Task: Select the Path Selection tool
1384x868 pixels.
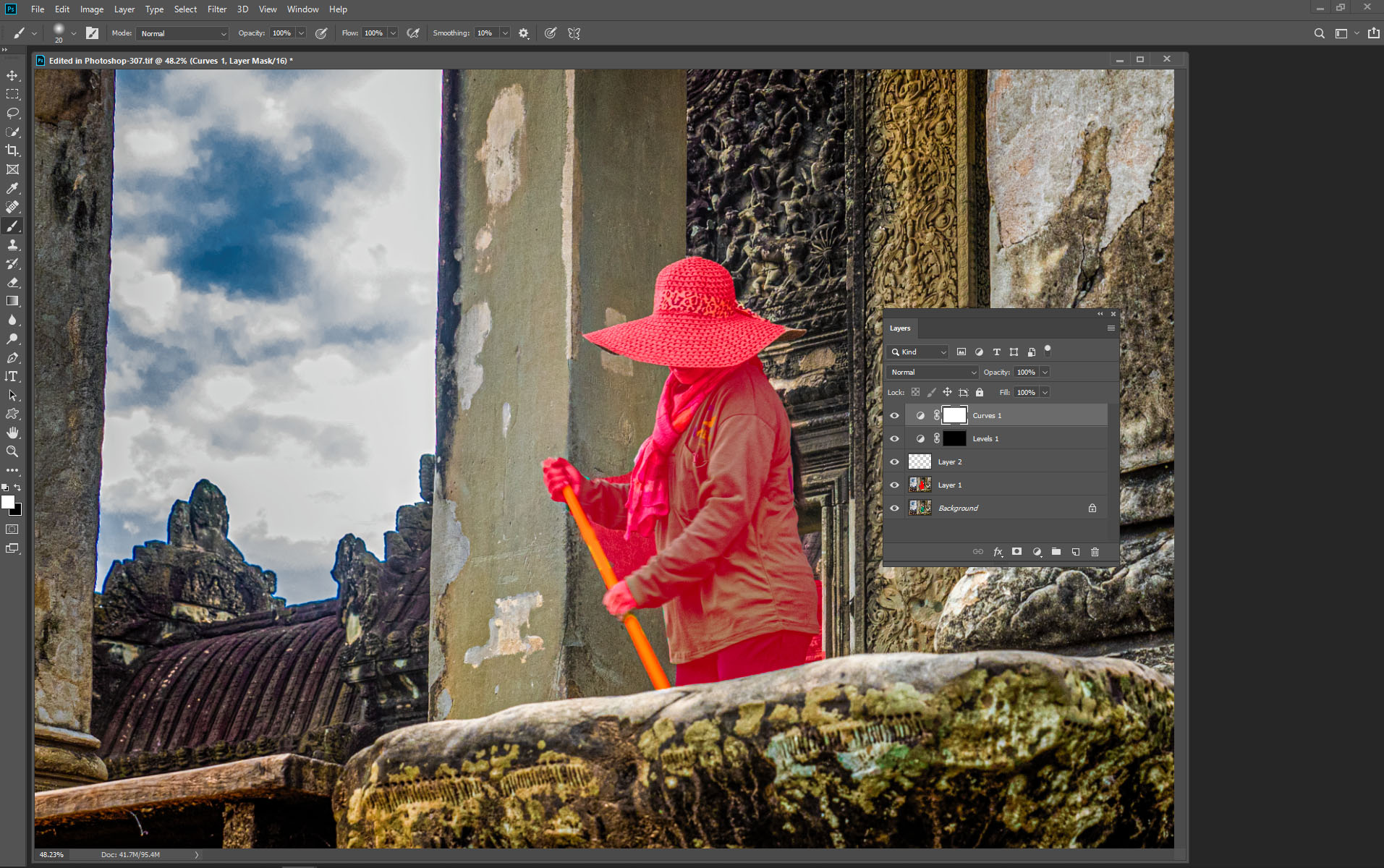Action: [12, 395]
